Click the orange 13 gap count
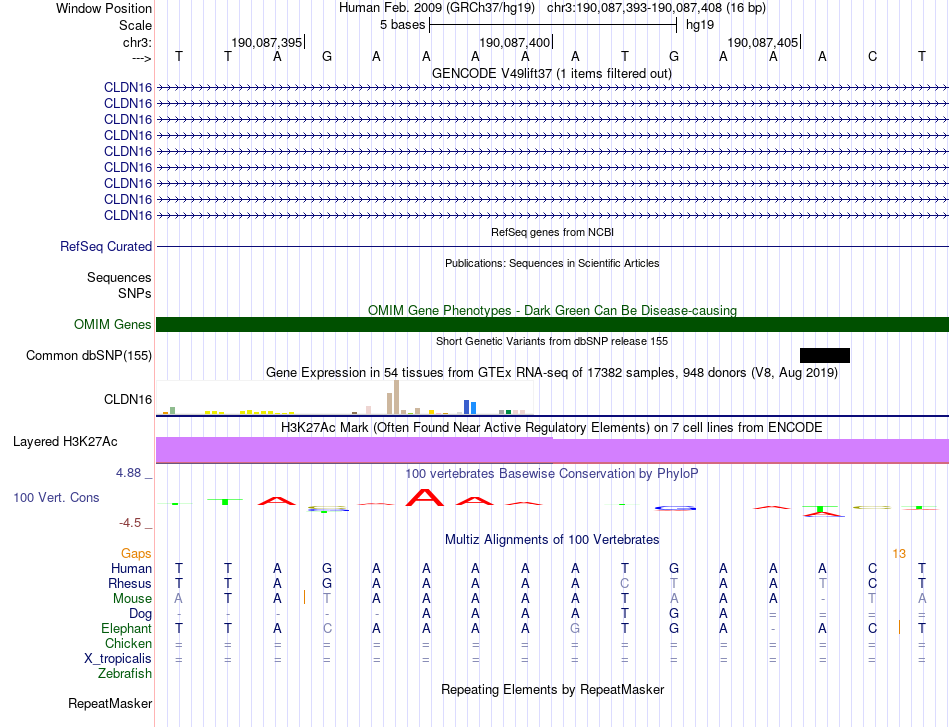 tap(899, 554)
